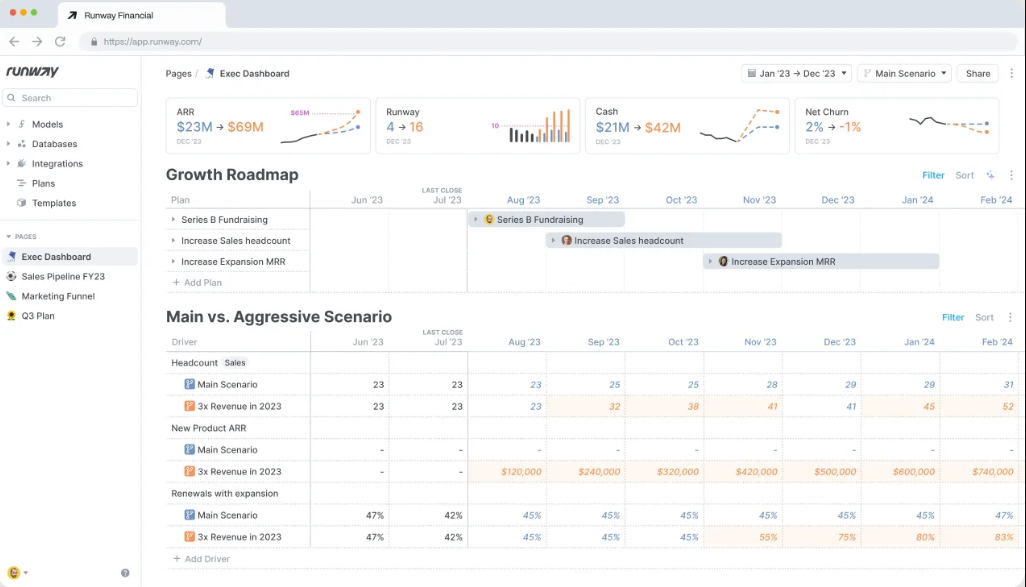The width and height of the screenshot is (1026, 587).
Task: Click the browser reload icon
Action: click(60, 41)
